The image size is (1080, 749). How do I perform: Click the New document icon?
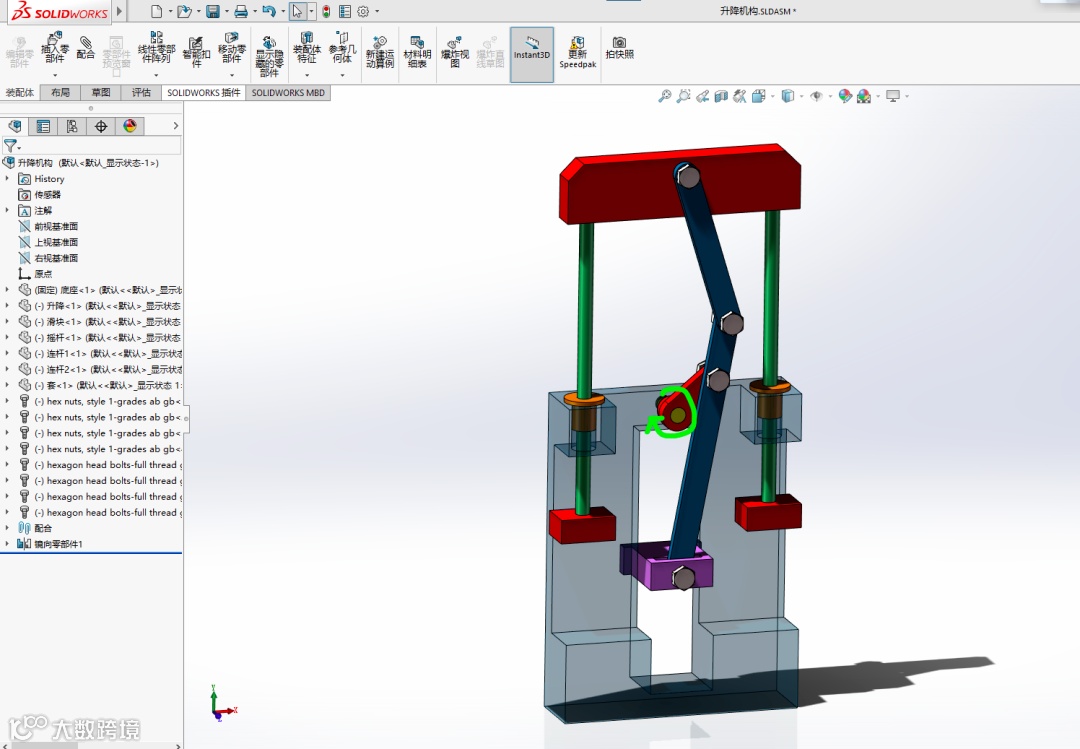click(156, 11)
